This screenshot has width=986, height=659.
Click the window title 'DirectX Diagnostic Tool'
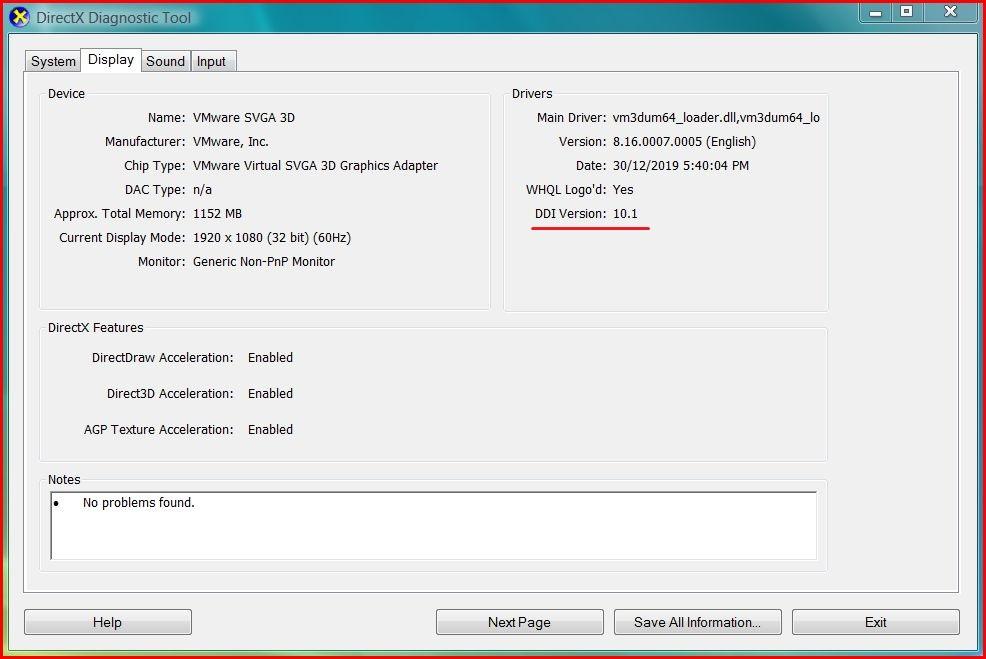(113, 18)
